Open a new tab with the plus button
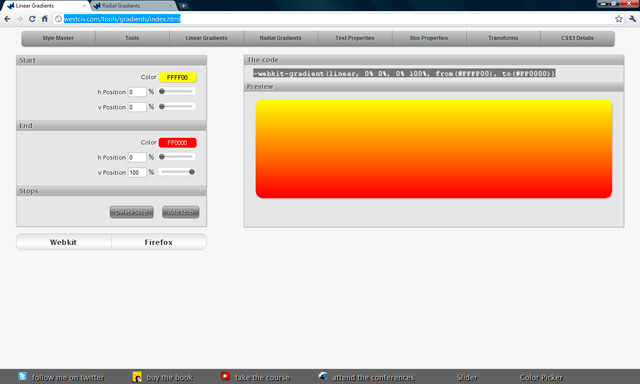 click(x=183, y=6)
